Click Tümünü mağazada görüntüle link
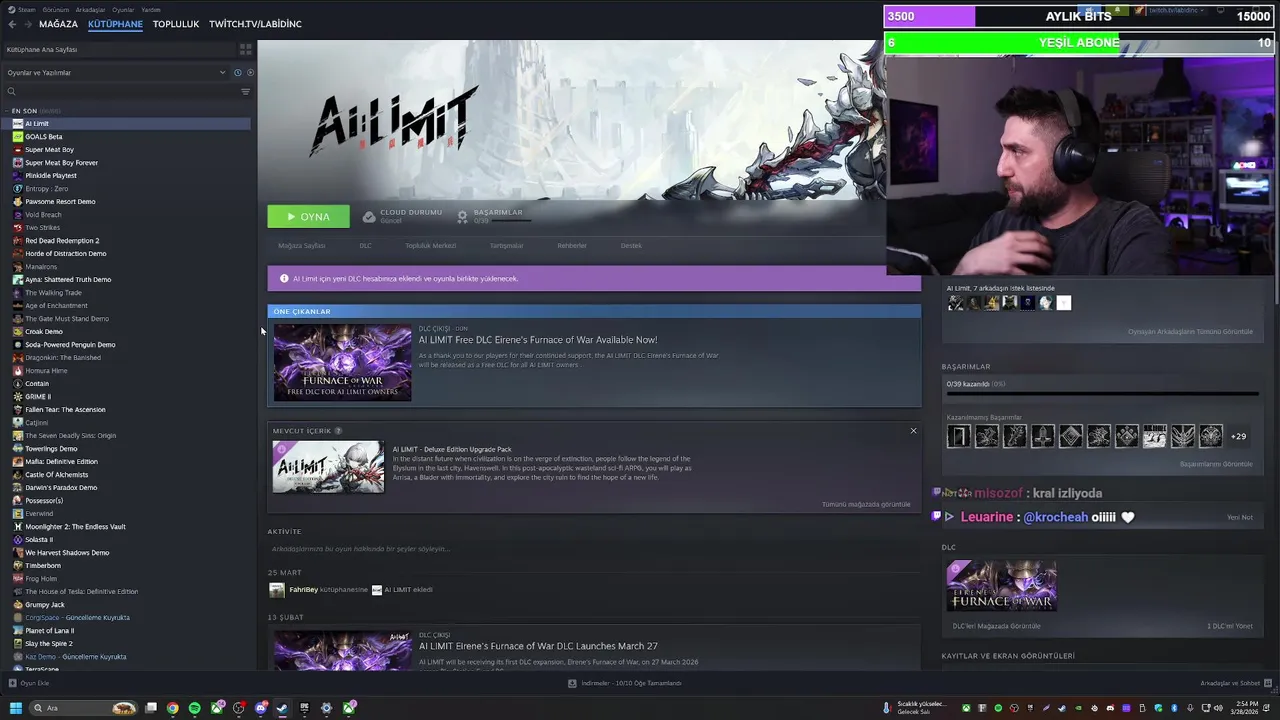 point(866,504)
